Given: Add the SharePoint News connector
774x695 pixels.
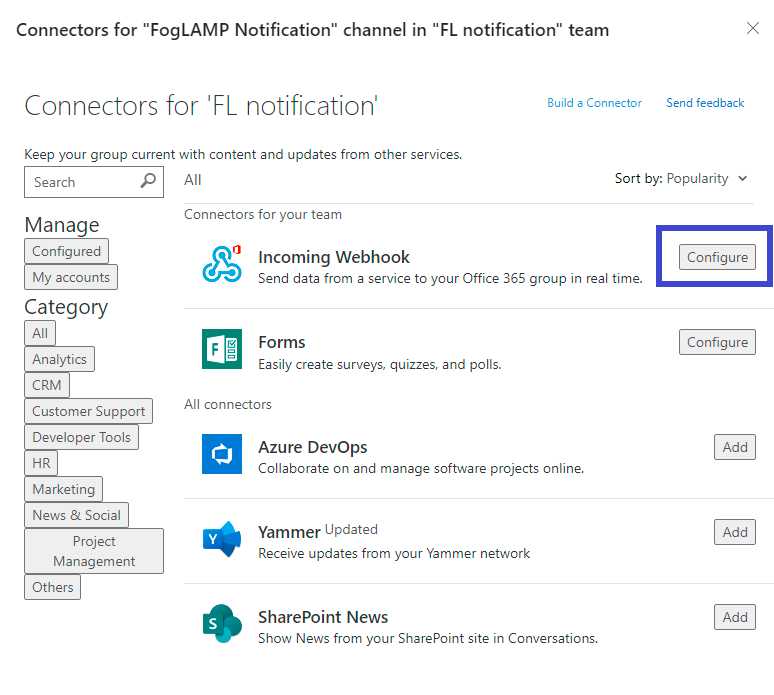Looking at the screenshot, I should pos(735,617).
